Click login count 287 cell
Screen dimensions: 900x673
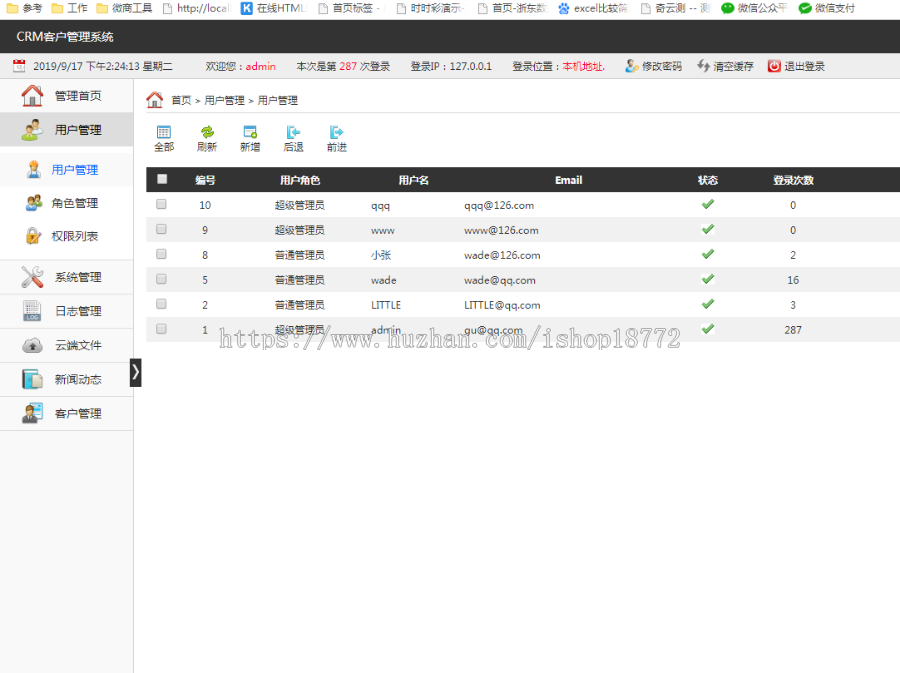(793, 330)
